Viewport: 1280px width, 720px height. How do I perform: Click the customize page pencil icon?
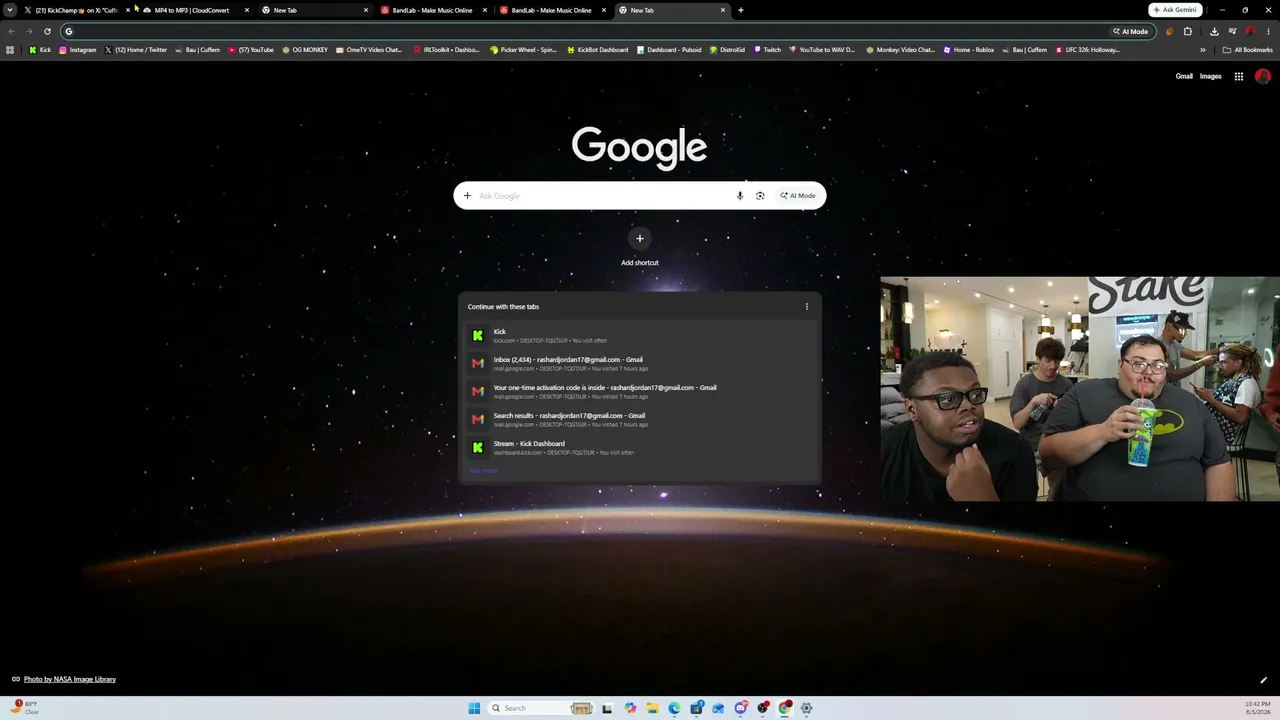(x=1264, y=680)
